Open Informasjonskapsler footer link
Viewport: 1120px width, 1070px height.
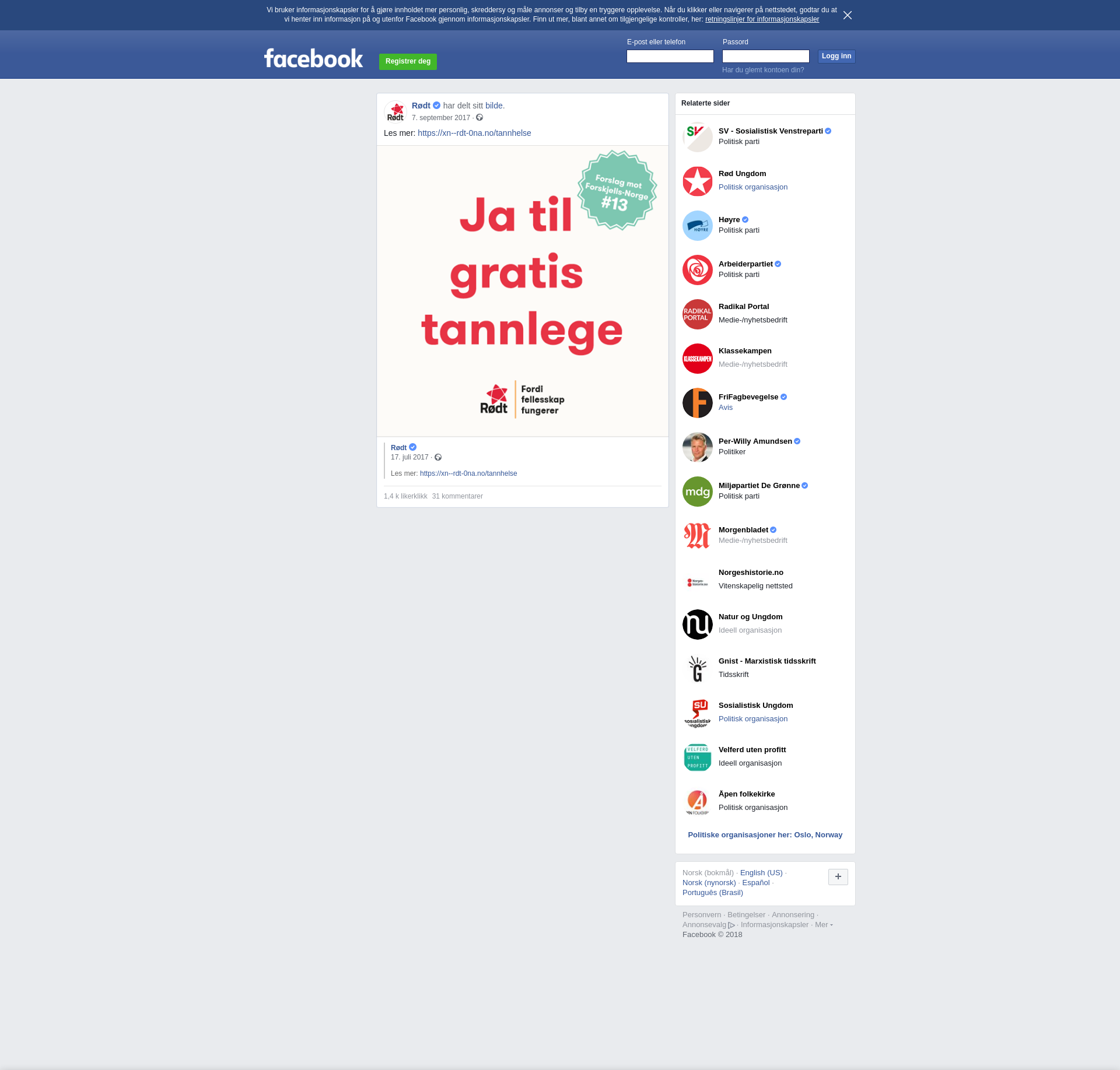click(x=775, y=925)
